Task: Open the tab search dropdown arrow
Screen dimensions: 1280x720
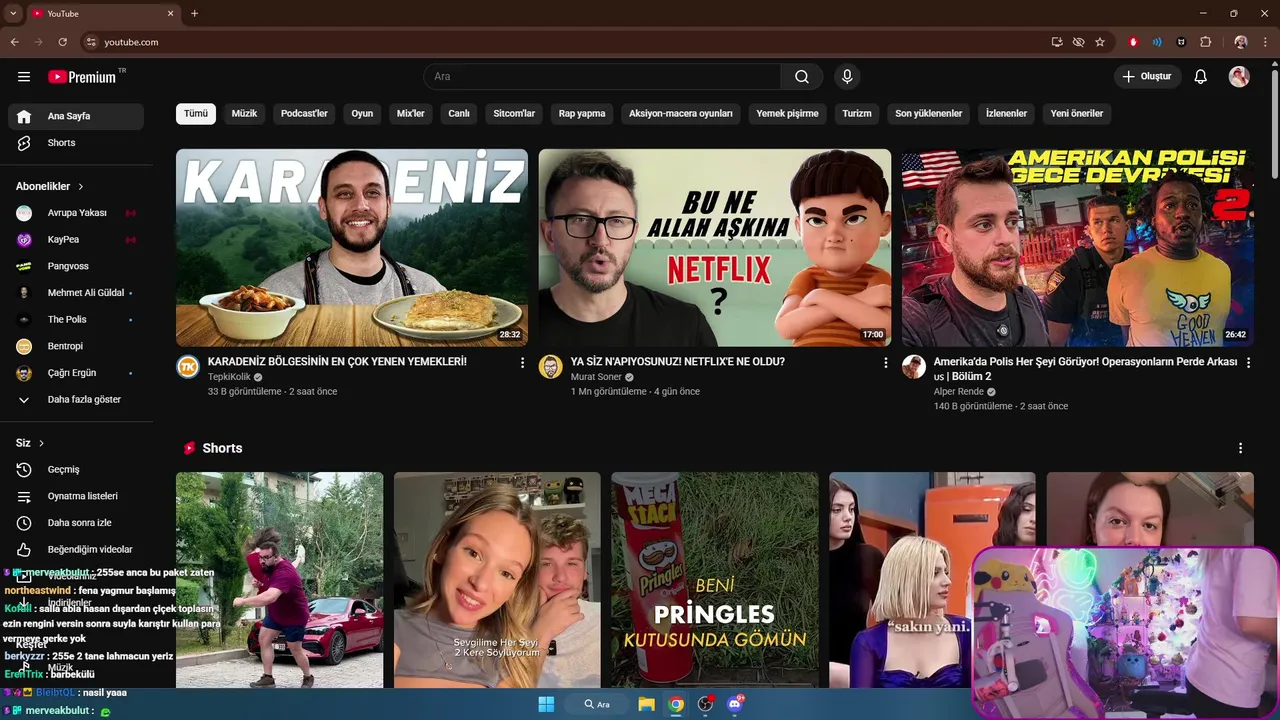Action: (13, 13)
